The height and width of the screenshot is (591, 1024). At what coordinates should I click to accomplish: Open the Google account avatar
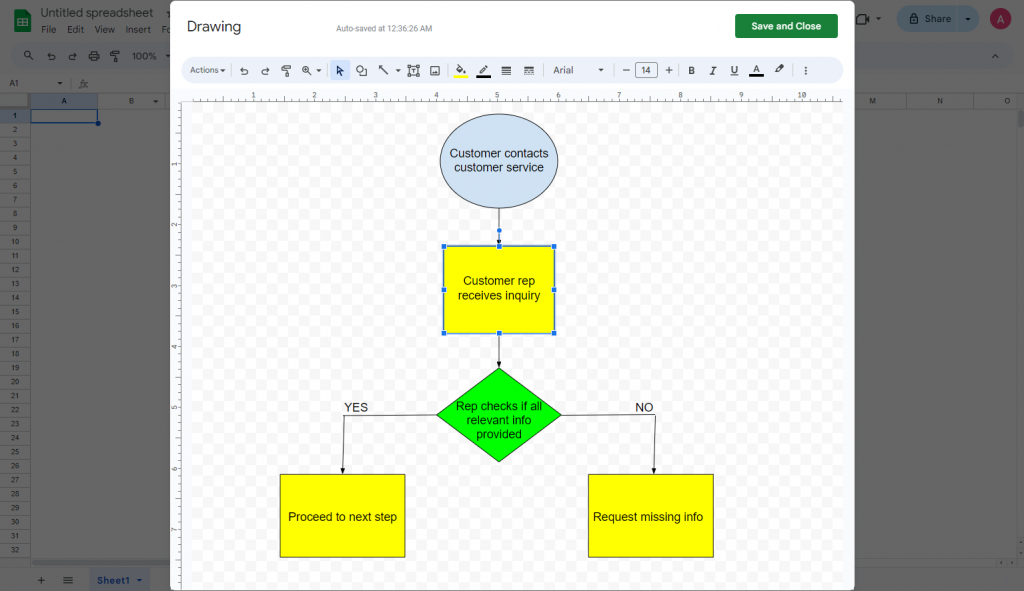[1000, 19]
